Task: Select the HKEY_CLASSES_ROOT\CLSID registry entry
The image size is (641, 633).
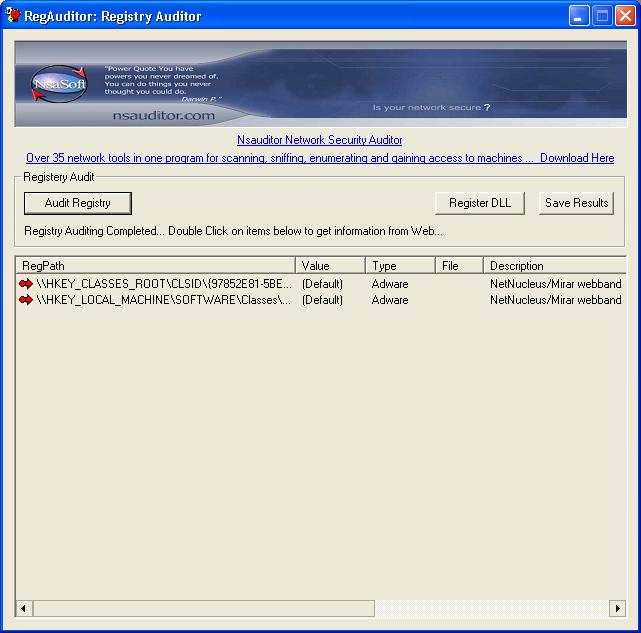Action: 164,284
